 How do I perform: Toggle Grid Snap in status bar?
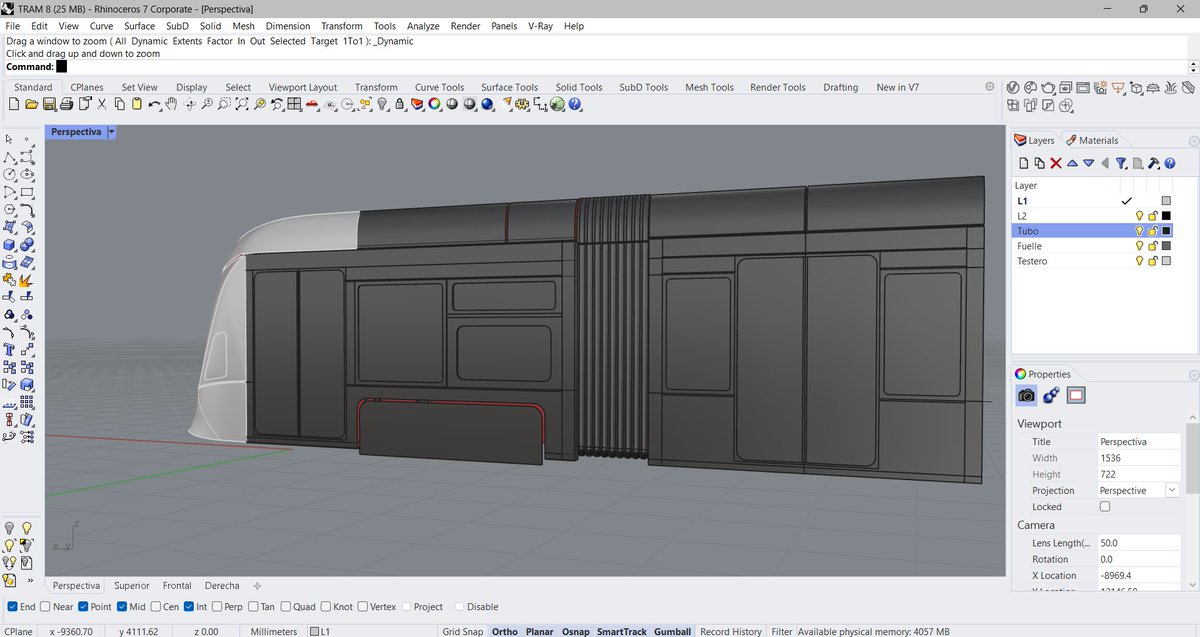461,632
